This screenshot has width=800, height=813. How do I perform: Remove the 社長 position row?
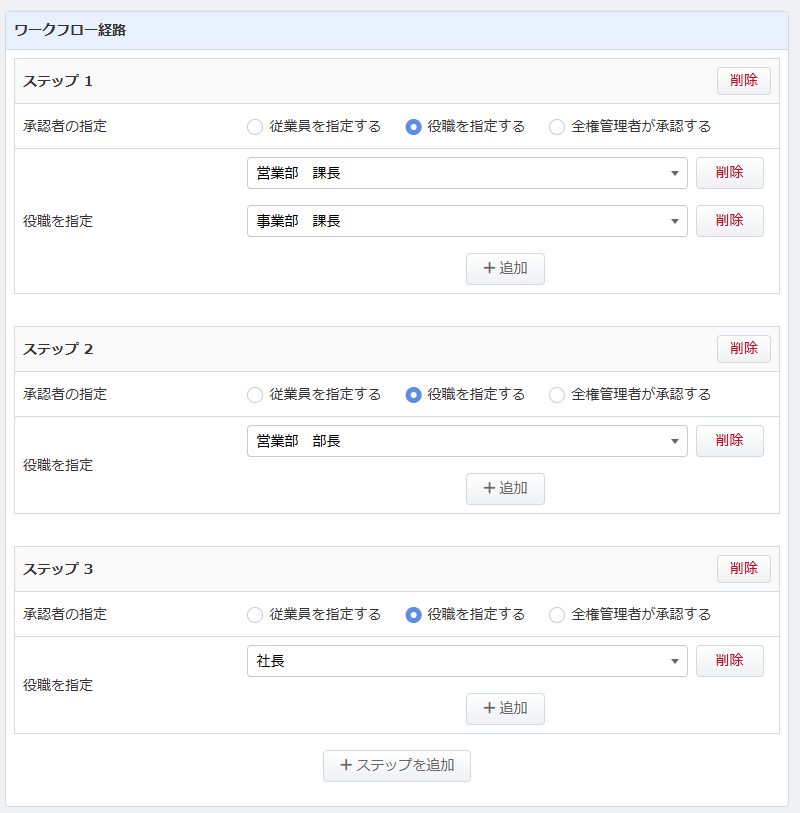(729, 661)
